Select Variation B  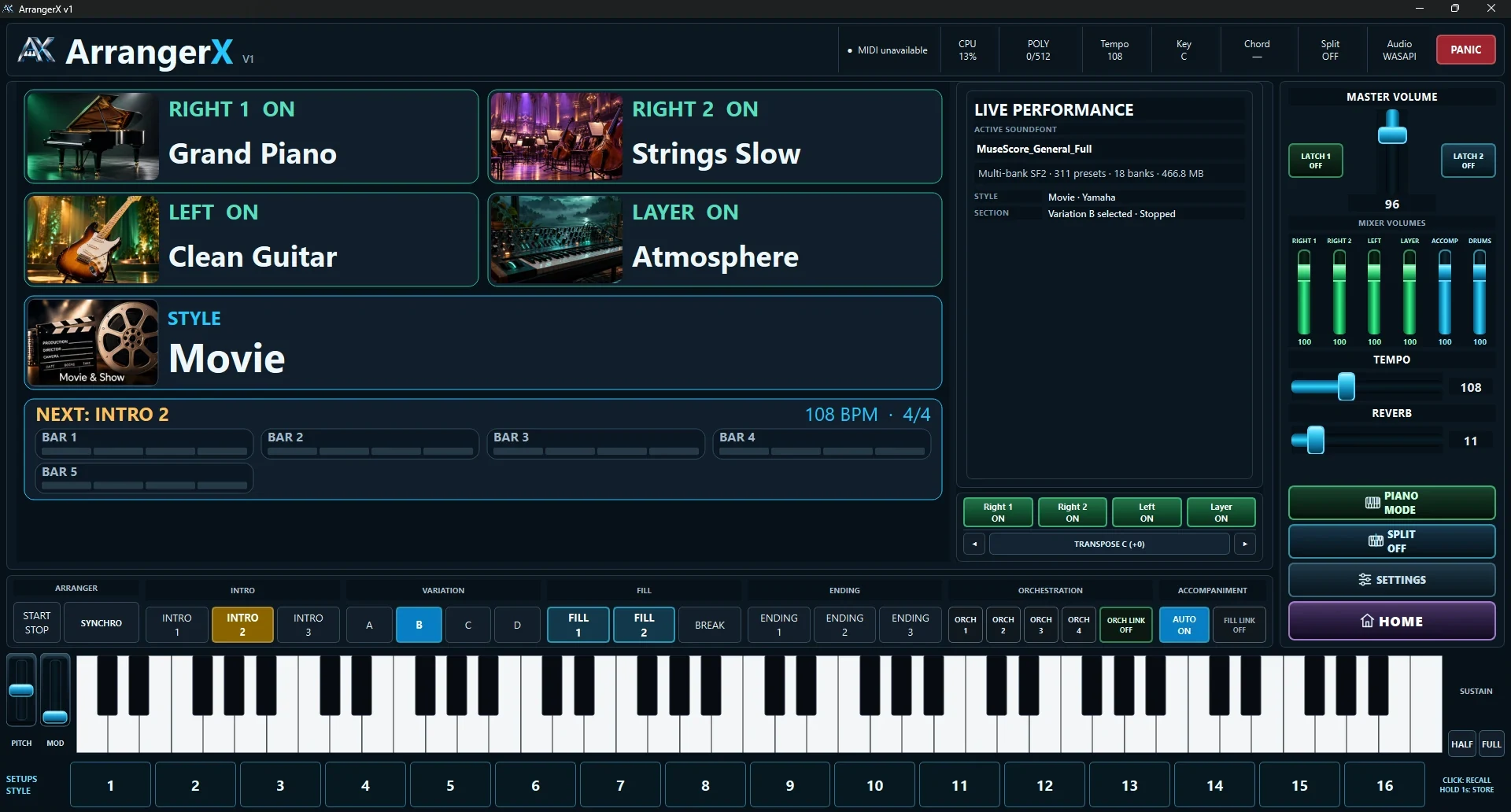[419, 625]
